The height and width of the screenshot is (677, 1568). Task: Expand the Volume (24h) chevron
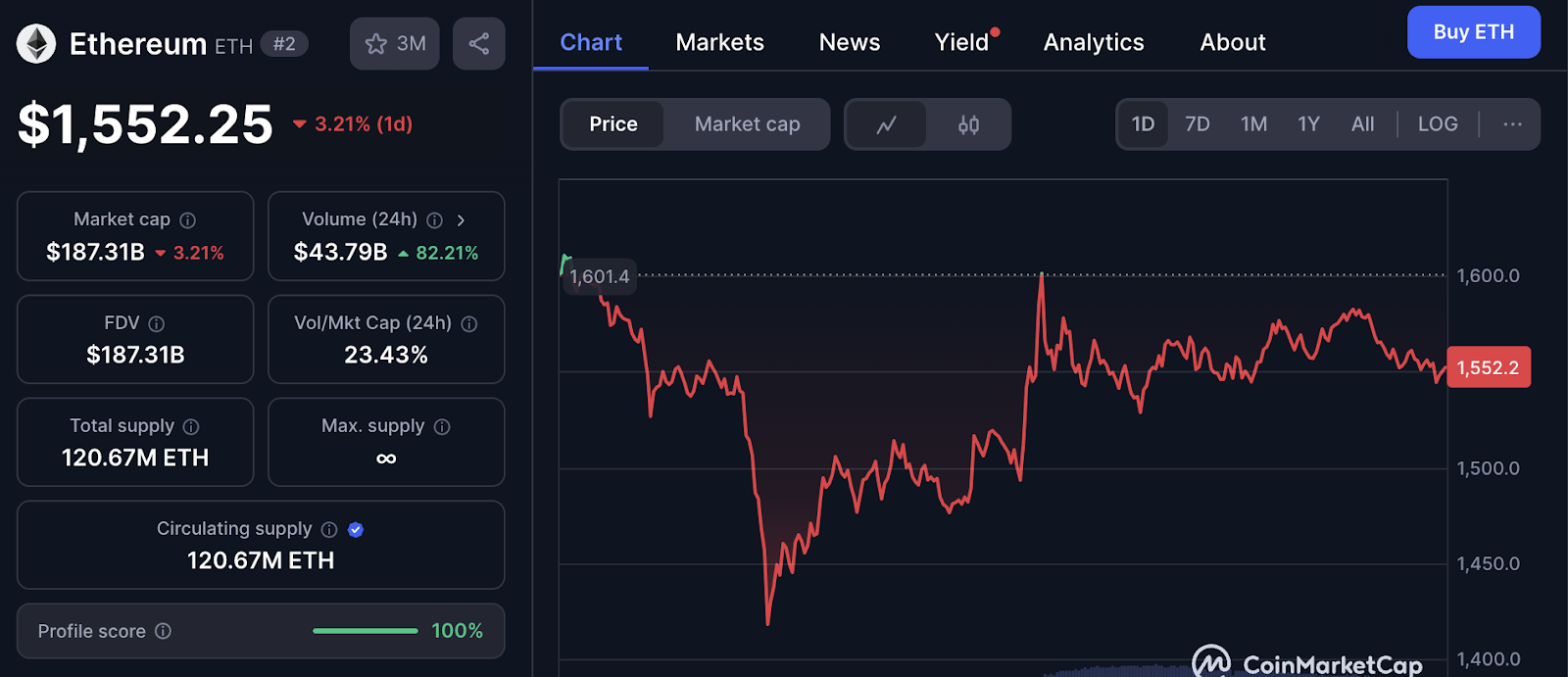461,220
